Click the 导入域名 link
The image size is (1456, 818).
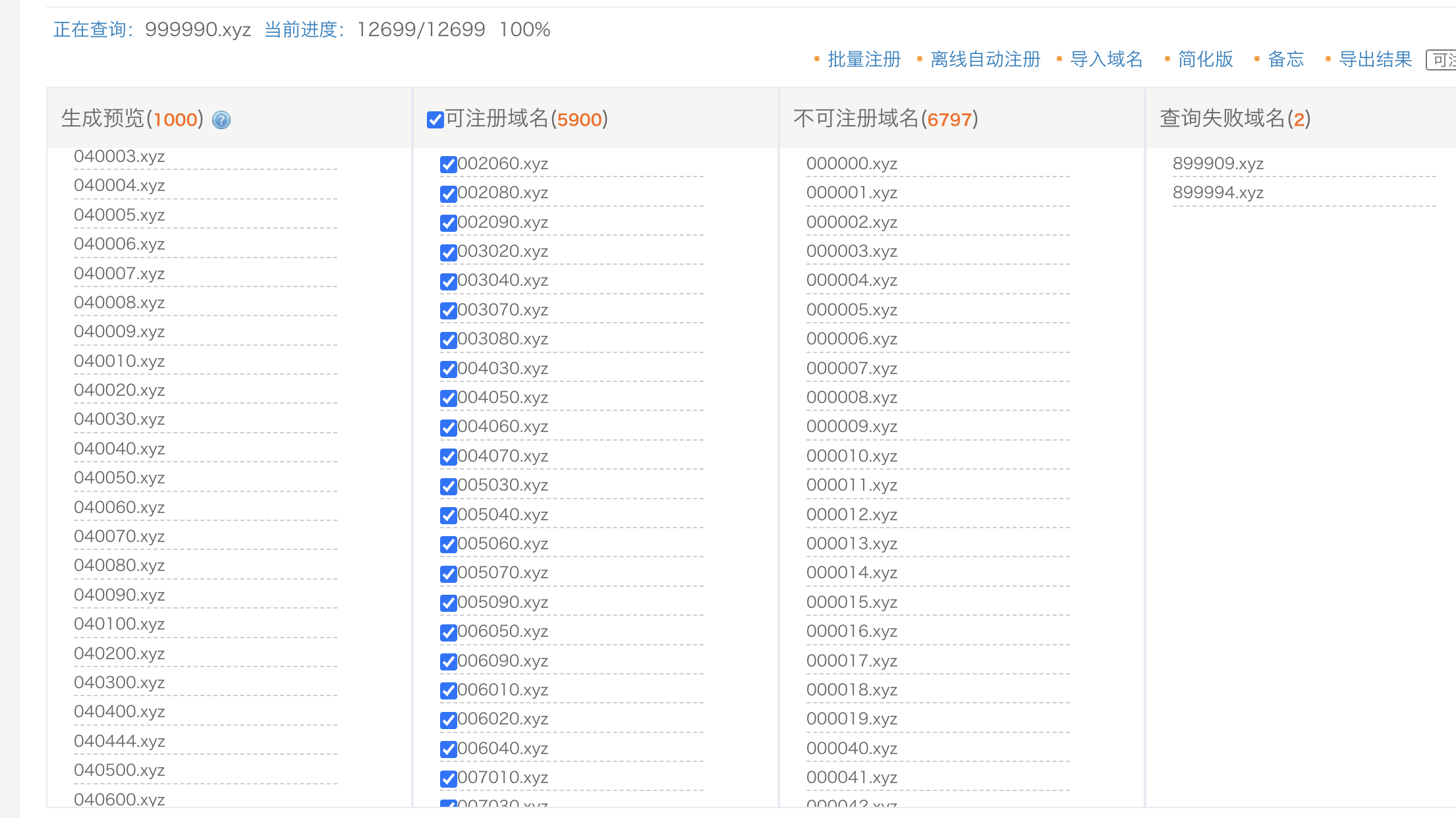(1106, 59)
